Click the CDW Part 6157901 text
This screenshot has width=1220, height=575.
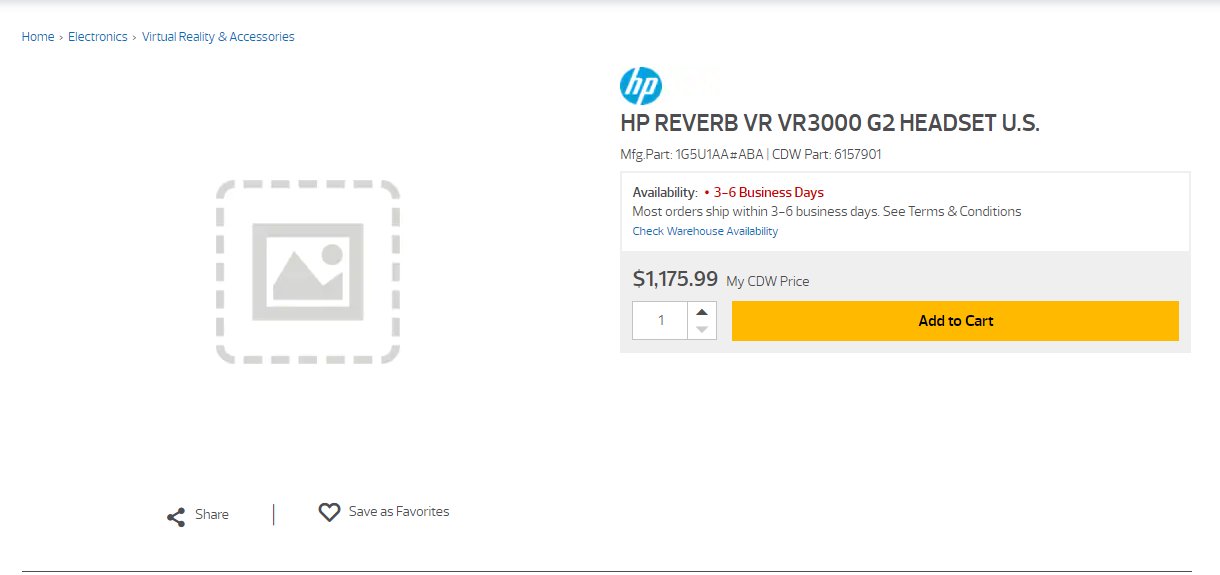tap(827, 155)
